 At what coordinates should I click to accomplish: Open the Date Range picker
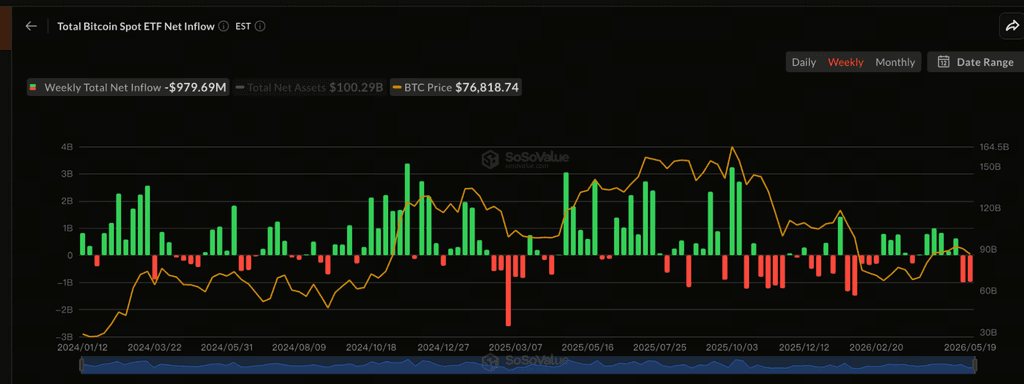pos(975,62)
